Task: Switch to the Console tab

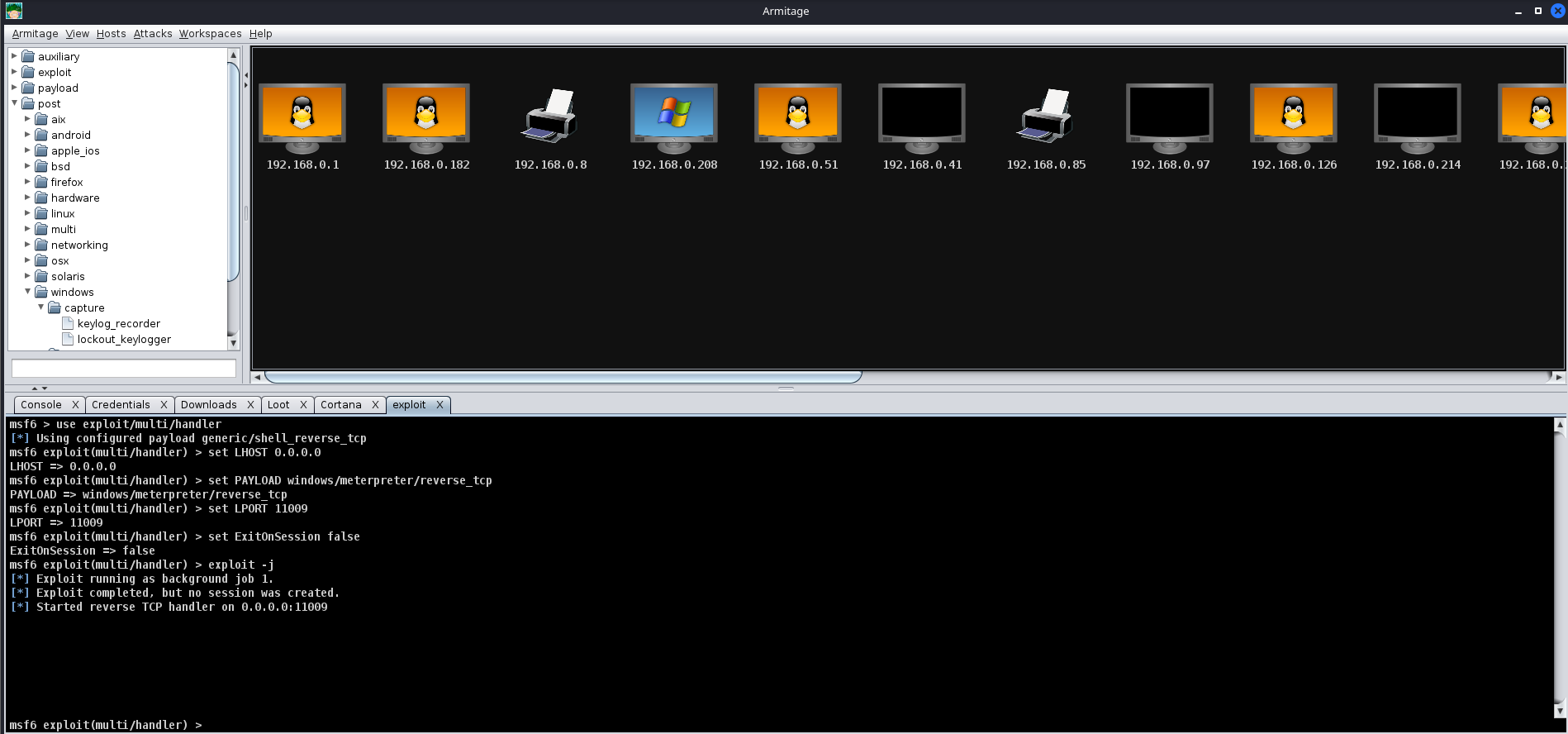Action: [x=41, y=405]
